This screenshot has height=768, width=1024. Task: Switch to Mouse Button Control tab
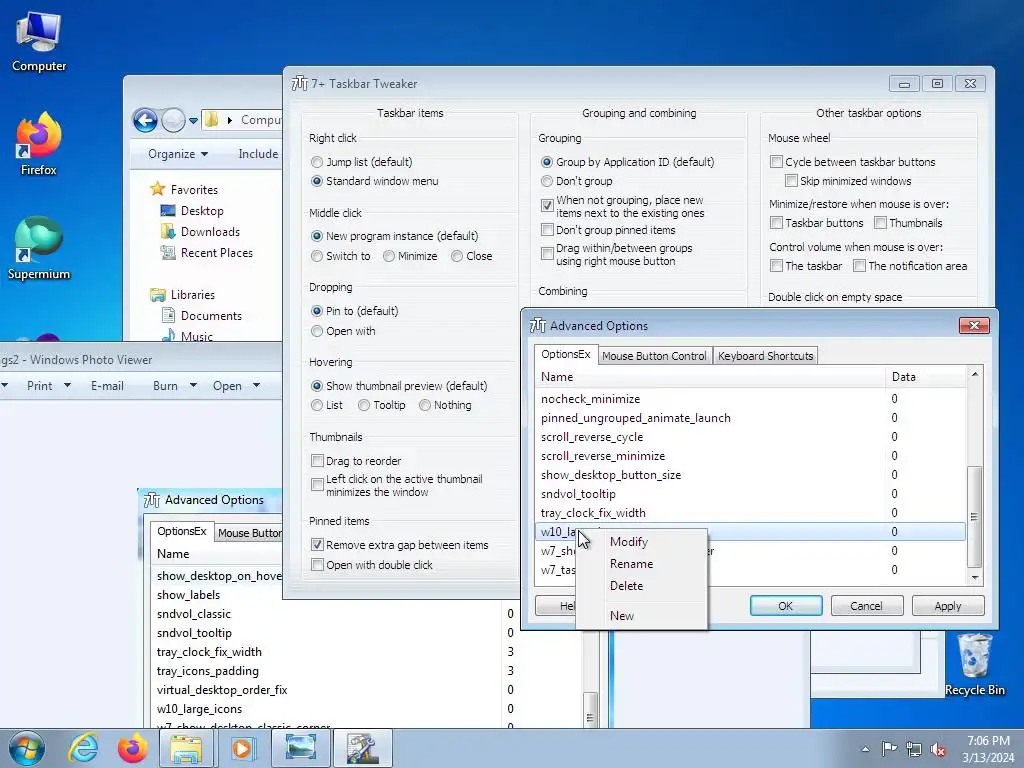pos(654,356)
